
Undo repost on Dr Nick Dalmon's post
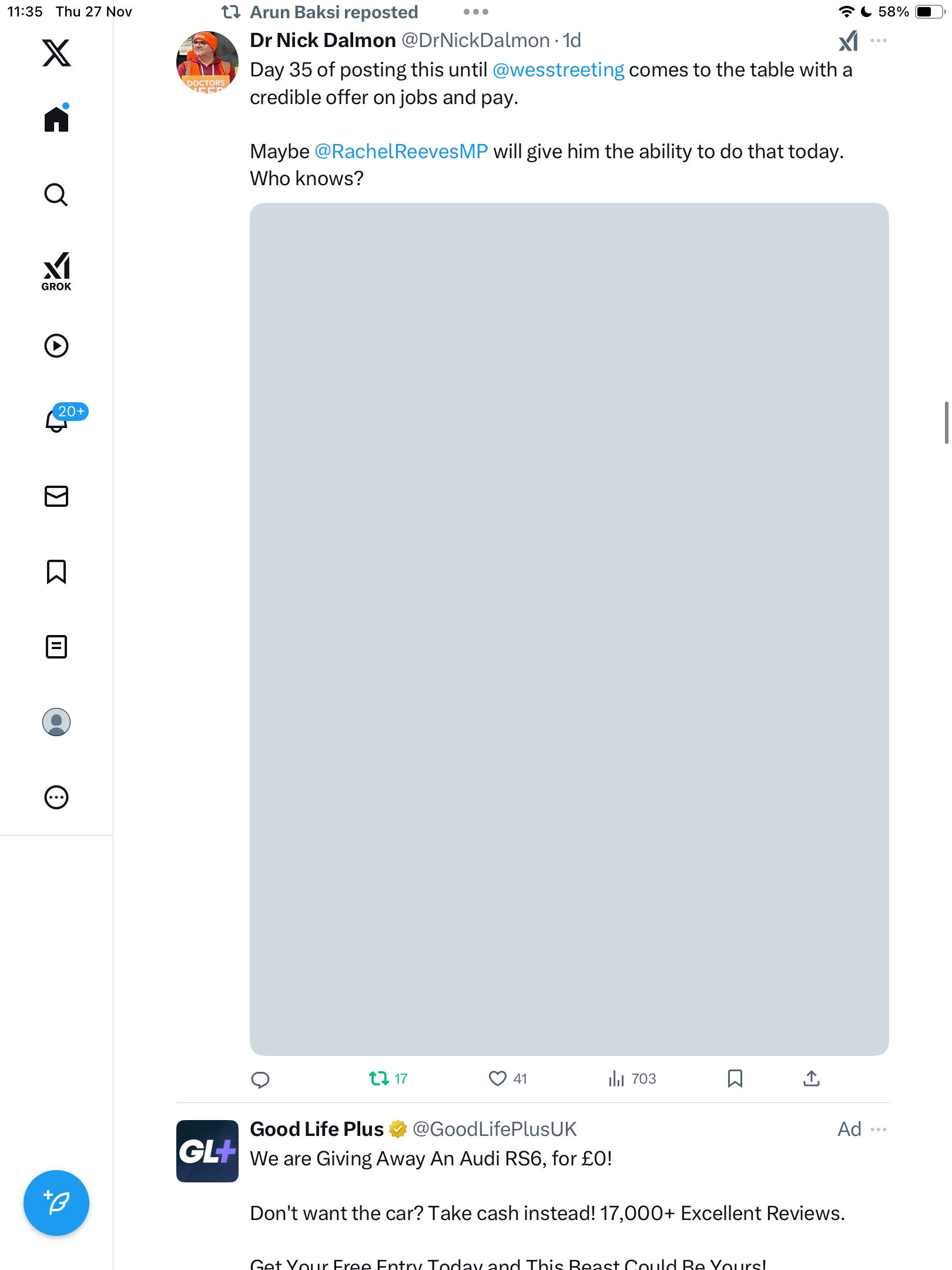(x=379, y=1078)
